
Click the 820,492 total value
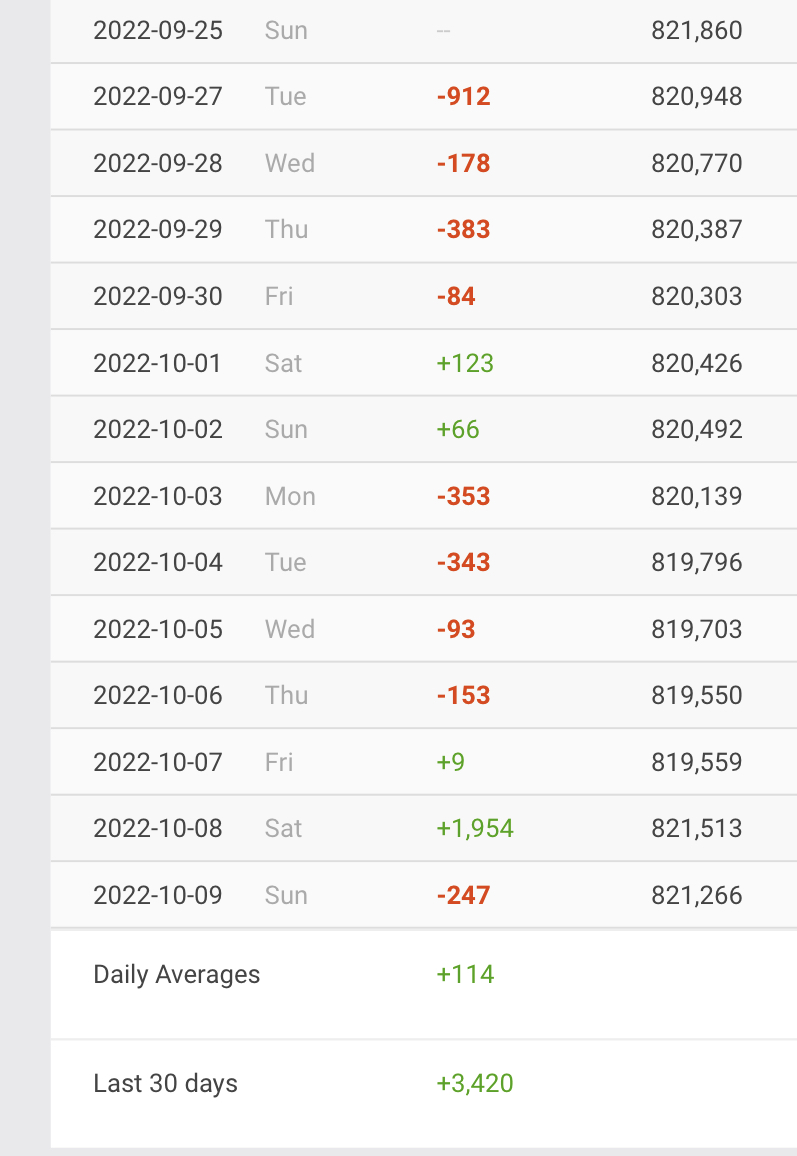click(x=697, y=430)
